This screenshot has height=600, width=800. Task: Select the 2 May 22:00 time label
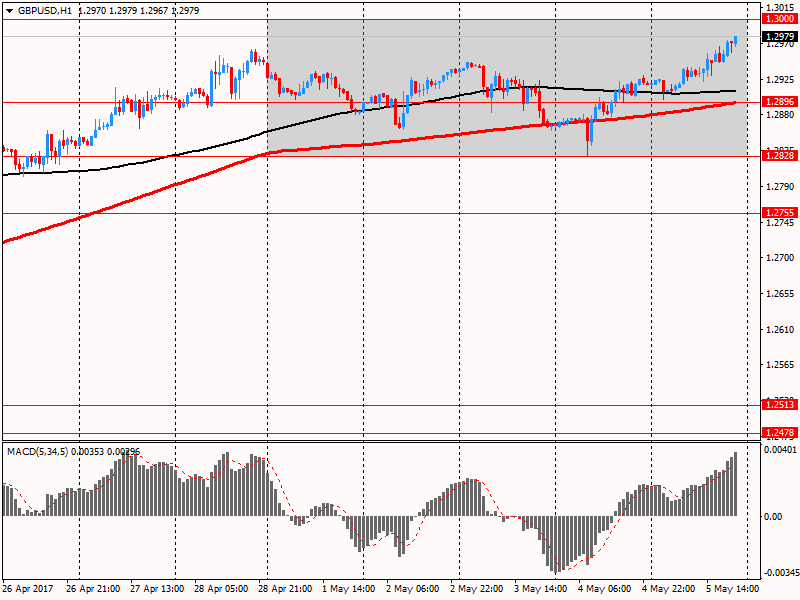(477, 589)
